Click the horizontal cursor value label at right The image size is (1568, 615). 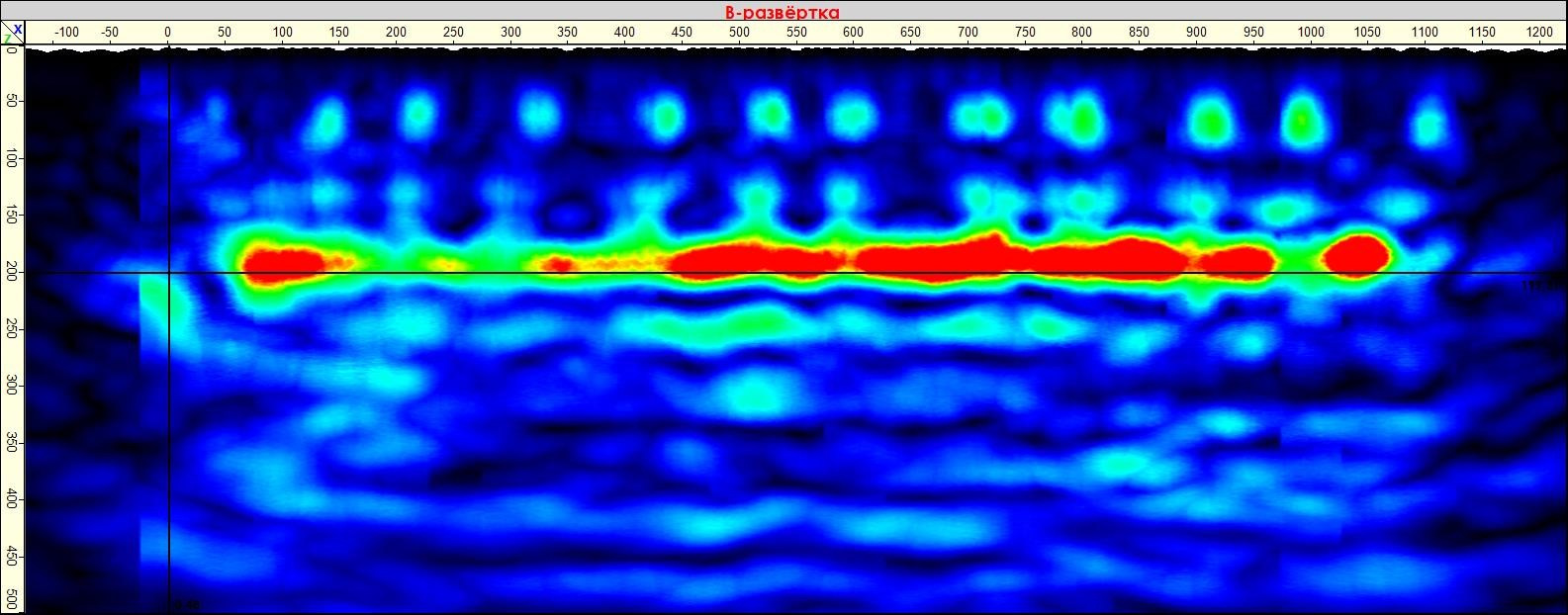(x=1538, y=286)
